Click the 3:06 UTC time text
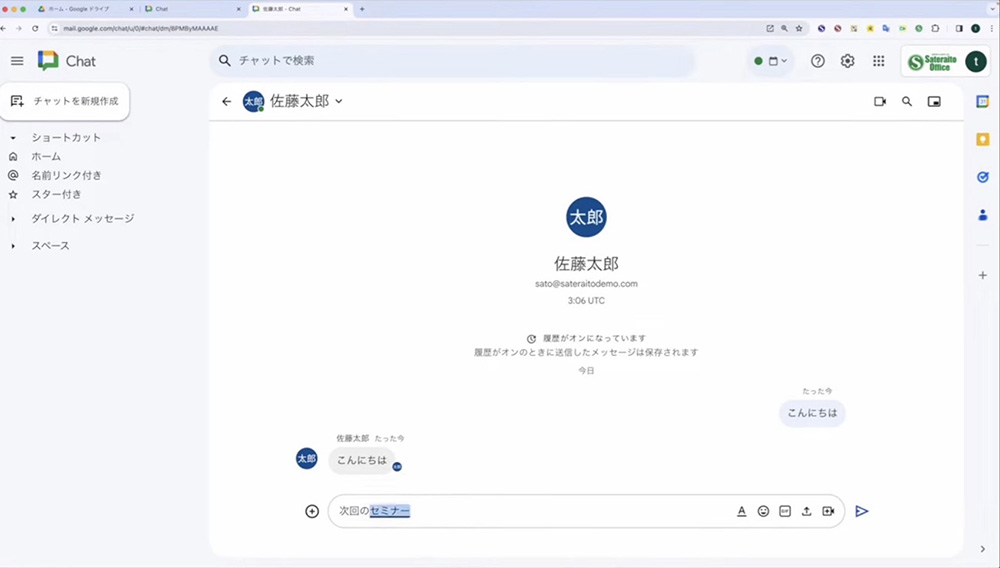1000x568 pixels. click(x=586, y=300)
